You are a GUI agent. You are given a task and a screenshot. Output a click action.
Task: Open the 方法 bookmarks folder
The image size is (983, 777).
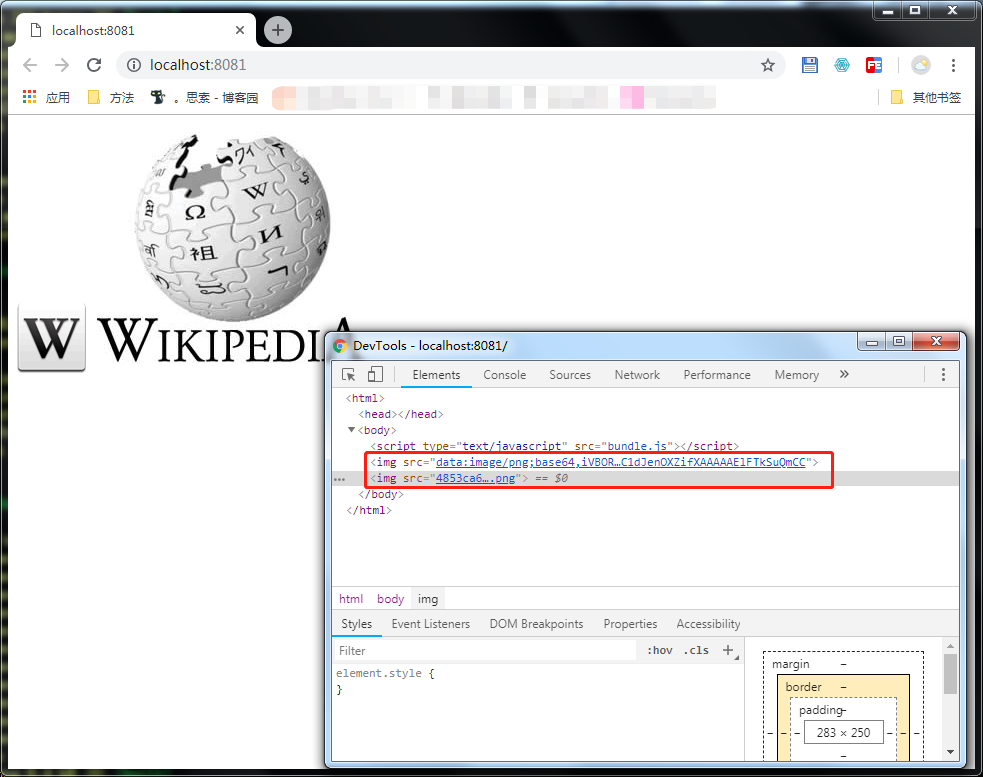[x=111, y=97]
